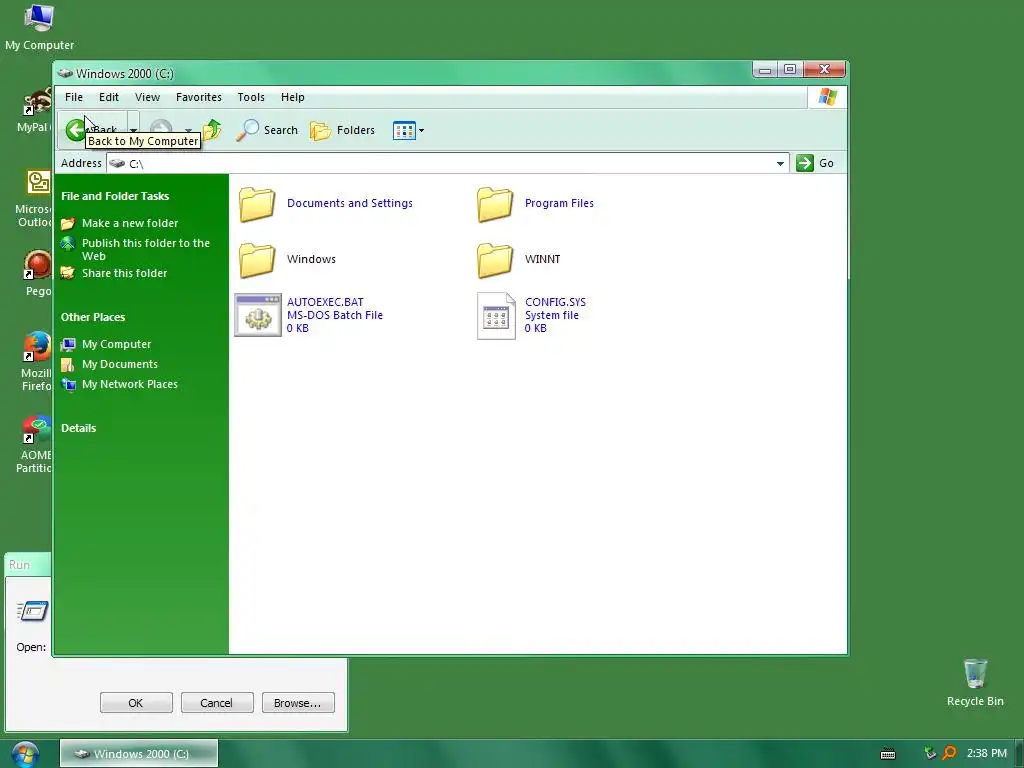
Task: Click Make a new folder link
Action: (129, 223)
